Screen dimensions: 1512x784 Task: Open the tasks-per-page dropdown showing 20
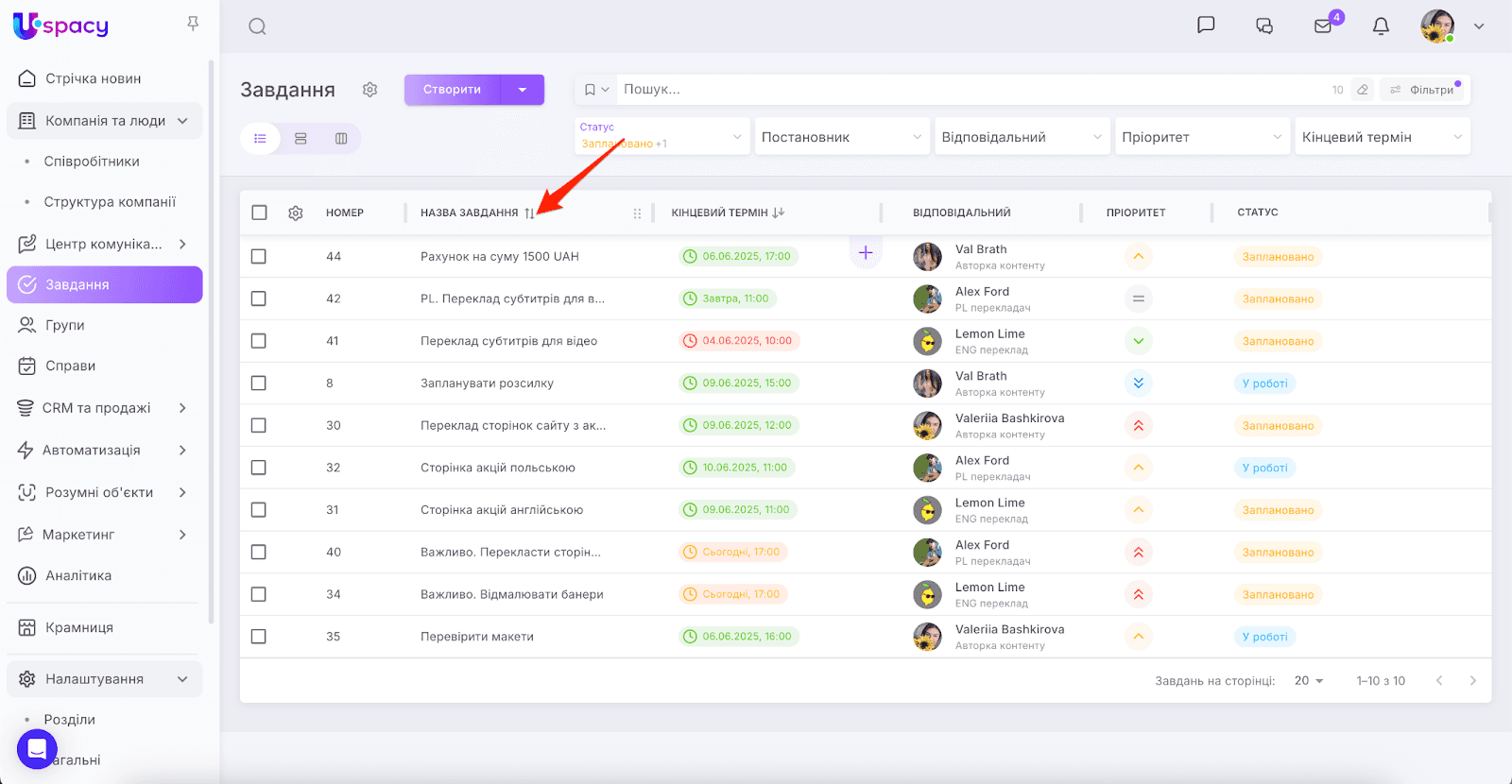tap(1309, 681)
